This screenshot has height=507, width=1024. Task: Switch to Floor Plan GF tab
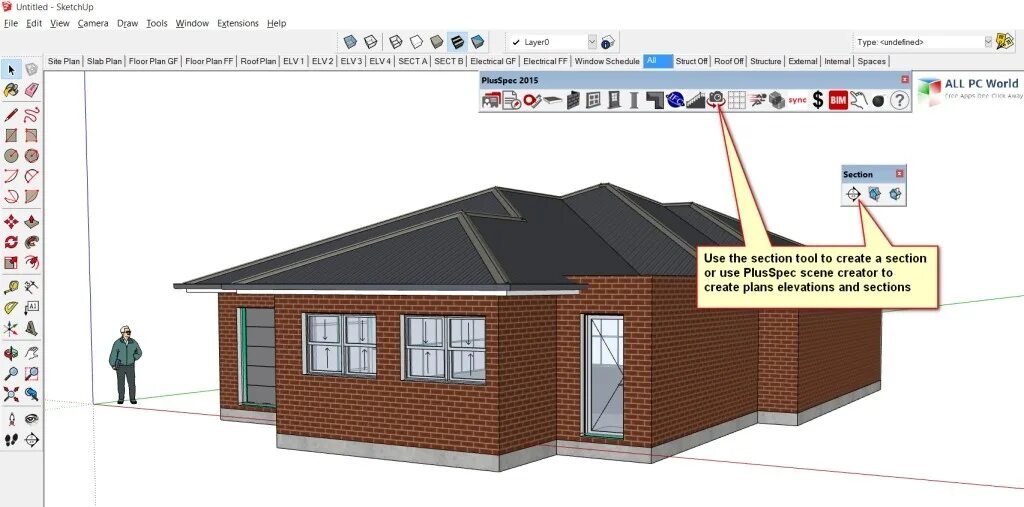click(153, 61)
